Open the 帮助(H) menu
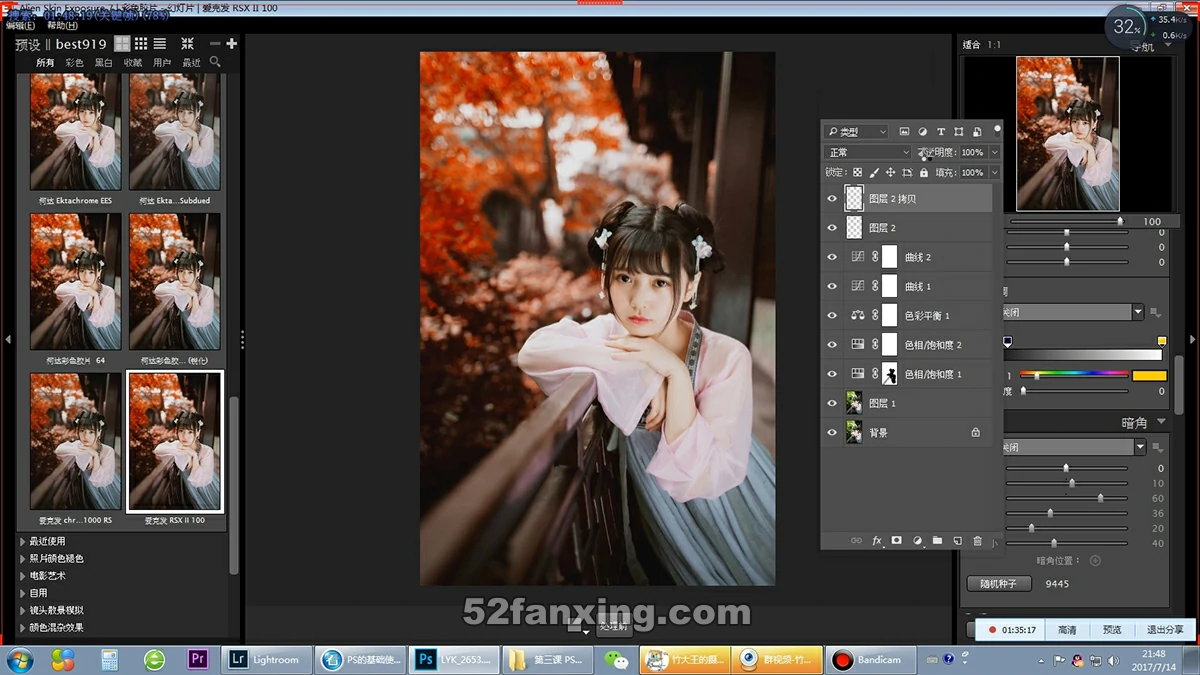 point(62,25)
